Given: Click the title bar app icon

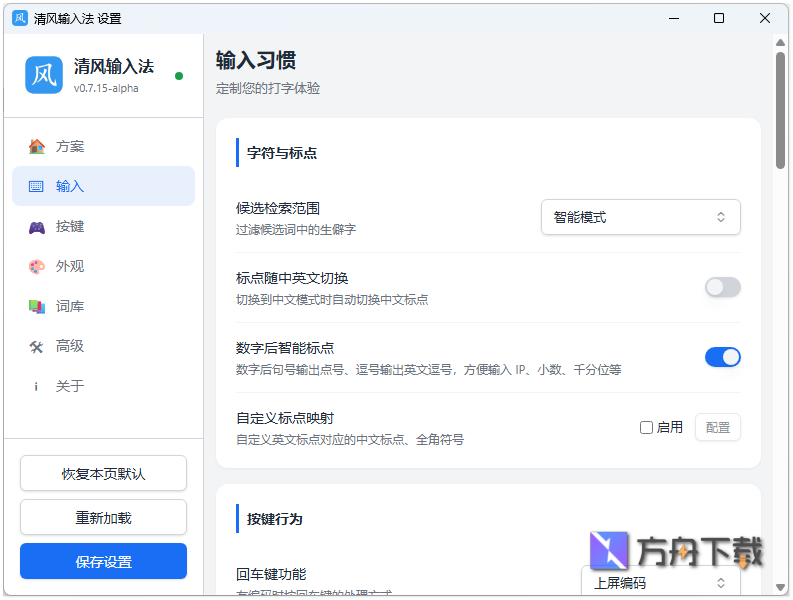Looking at the screenshot, I should click(20, 19).
